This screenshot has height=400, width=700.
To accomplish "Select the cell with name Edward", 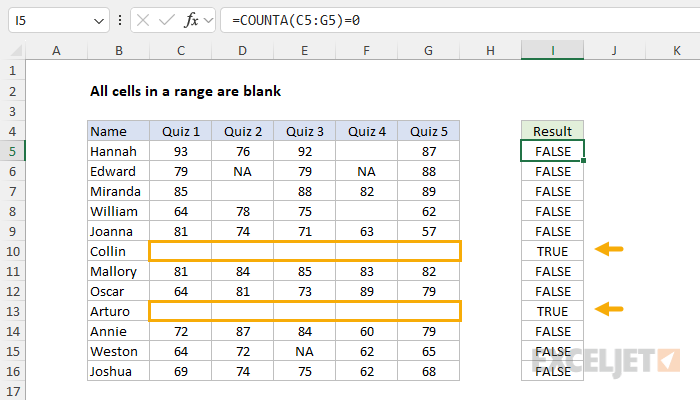I will coord(119,171).
